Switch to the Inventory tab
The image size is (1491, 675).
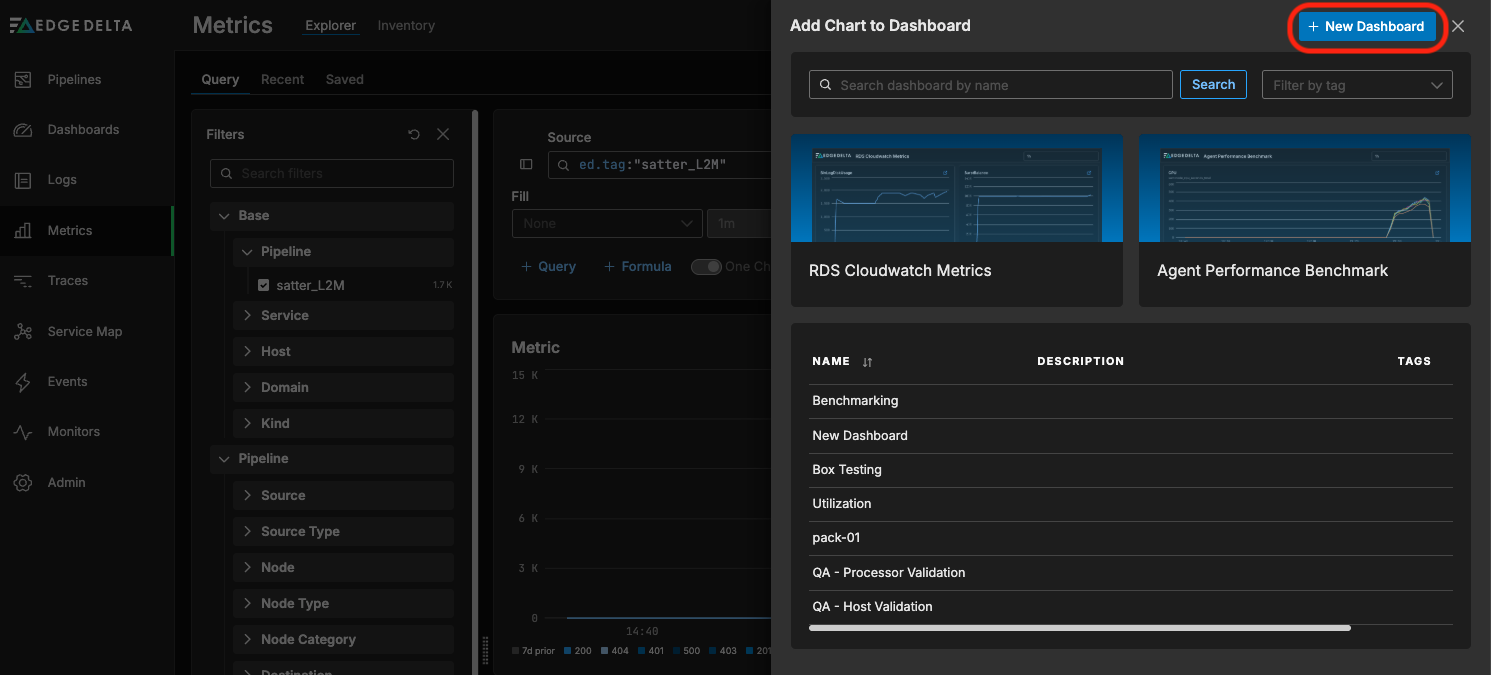coord(406,26)
